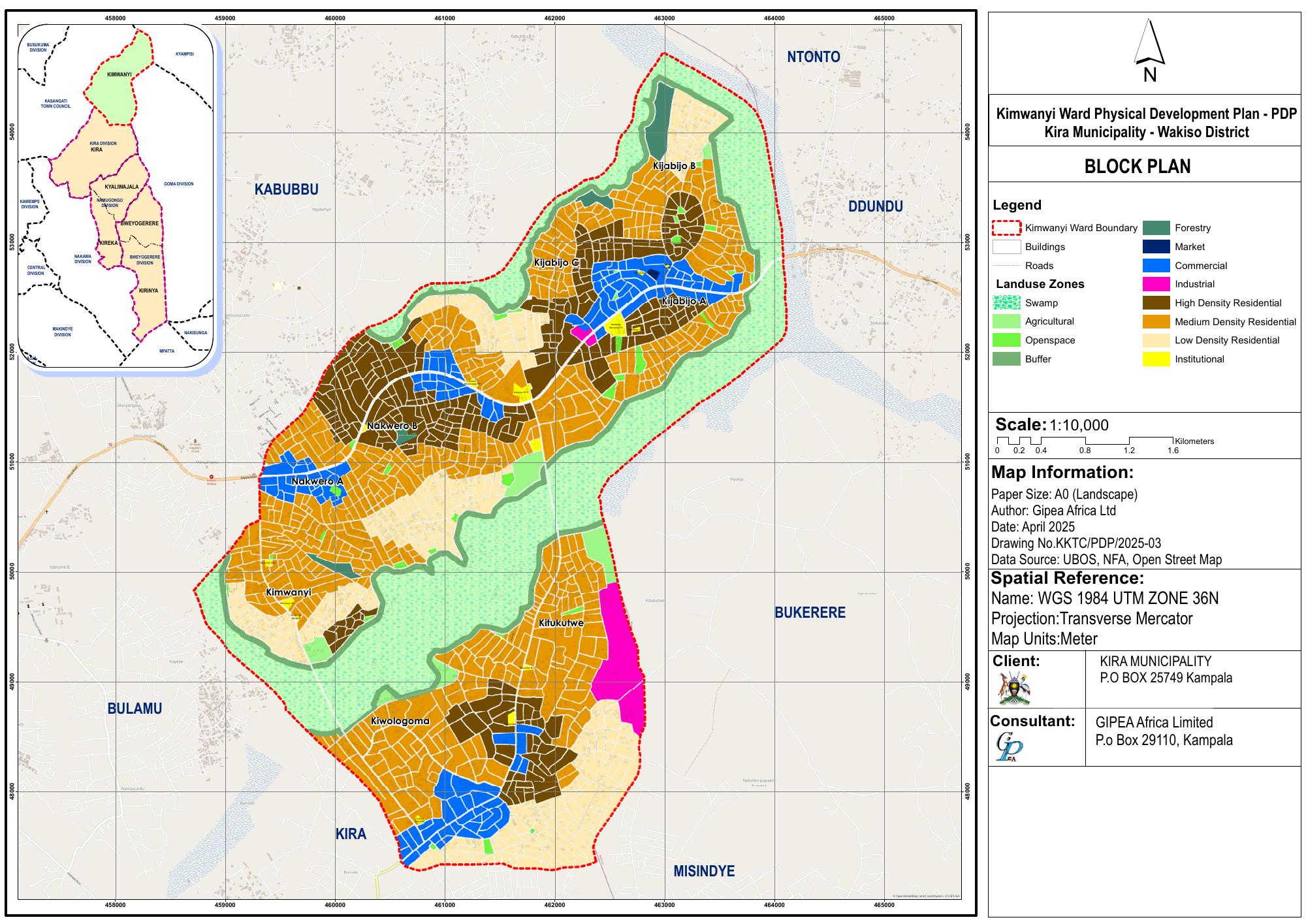Click 'Drawing No.KKTC/PDP/2025-03' text
The image size is (1306, 924).
1075,543
